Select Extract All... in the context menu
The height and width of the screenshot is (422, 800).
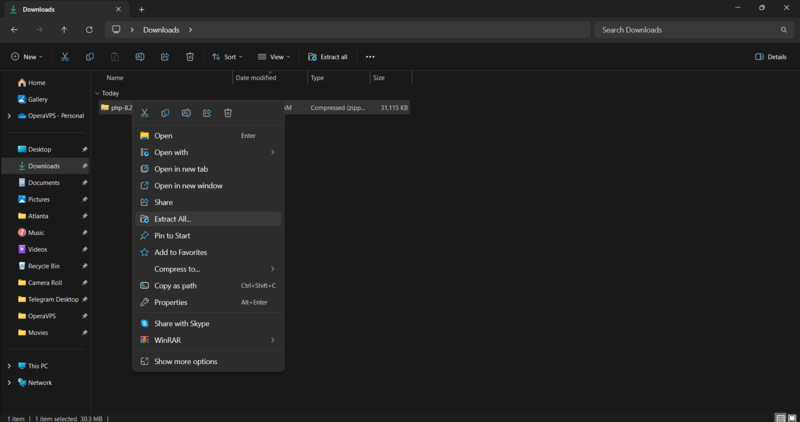coord(208,219)
